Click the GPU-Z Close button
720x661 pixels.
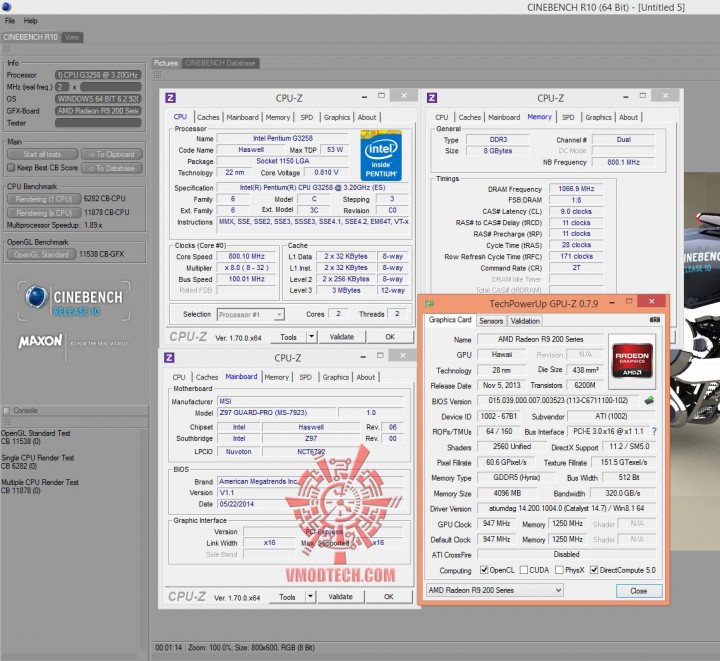pos(639,590)
